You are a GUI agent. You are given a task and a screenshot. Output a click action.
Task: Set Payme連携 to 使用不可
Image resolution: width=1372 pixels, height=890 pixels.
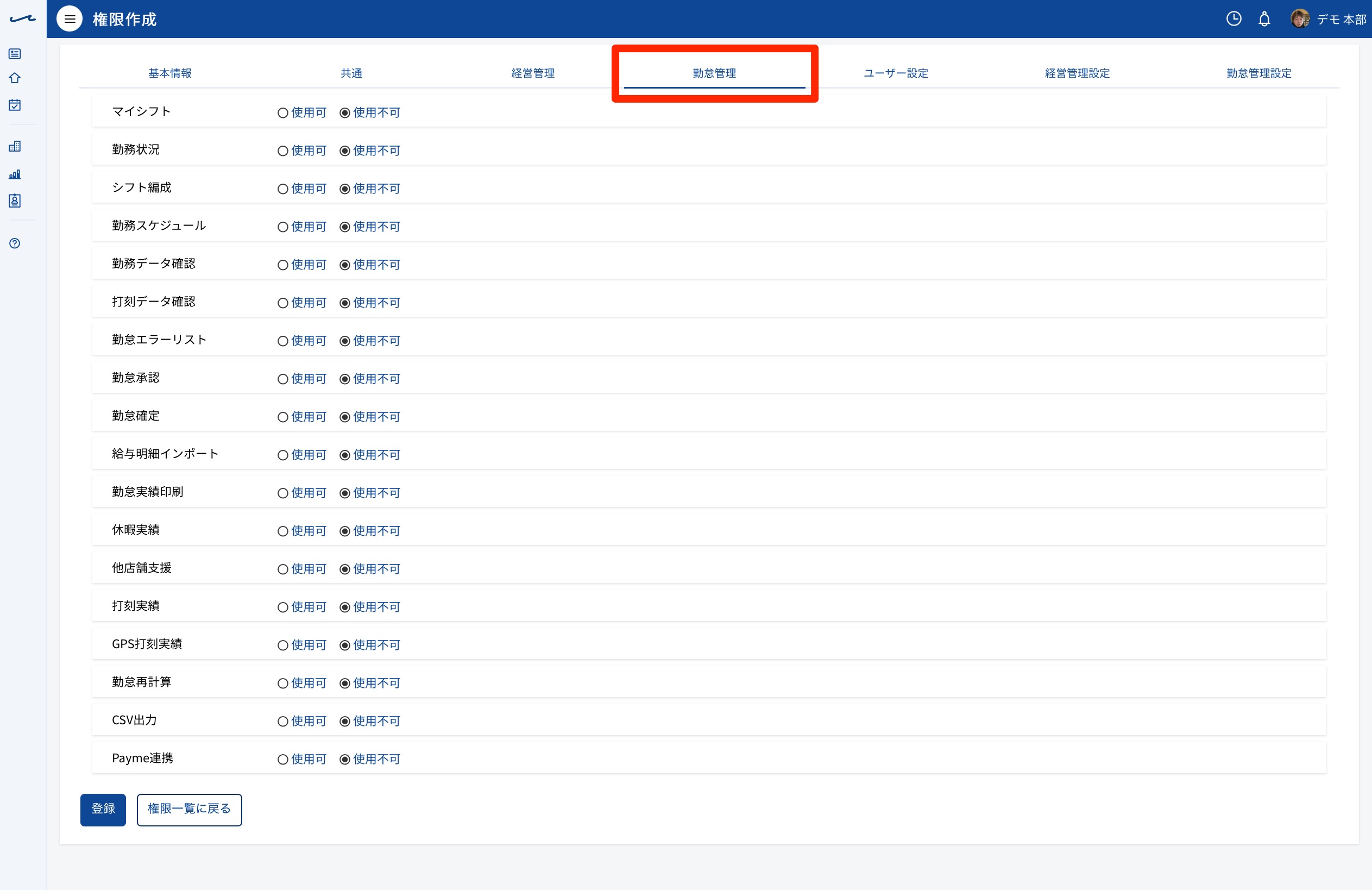(x=345, y=760)
